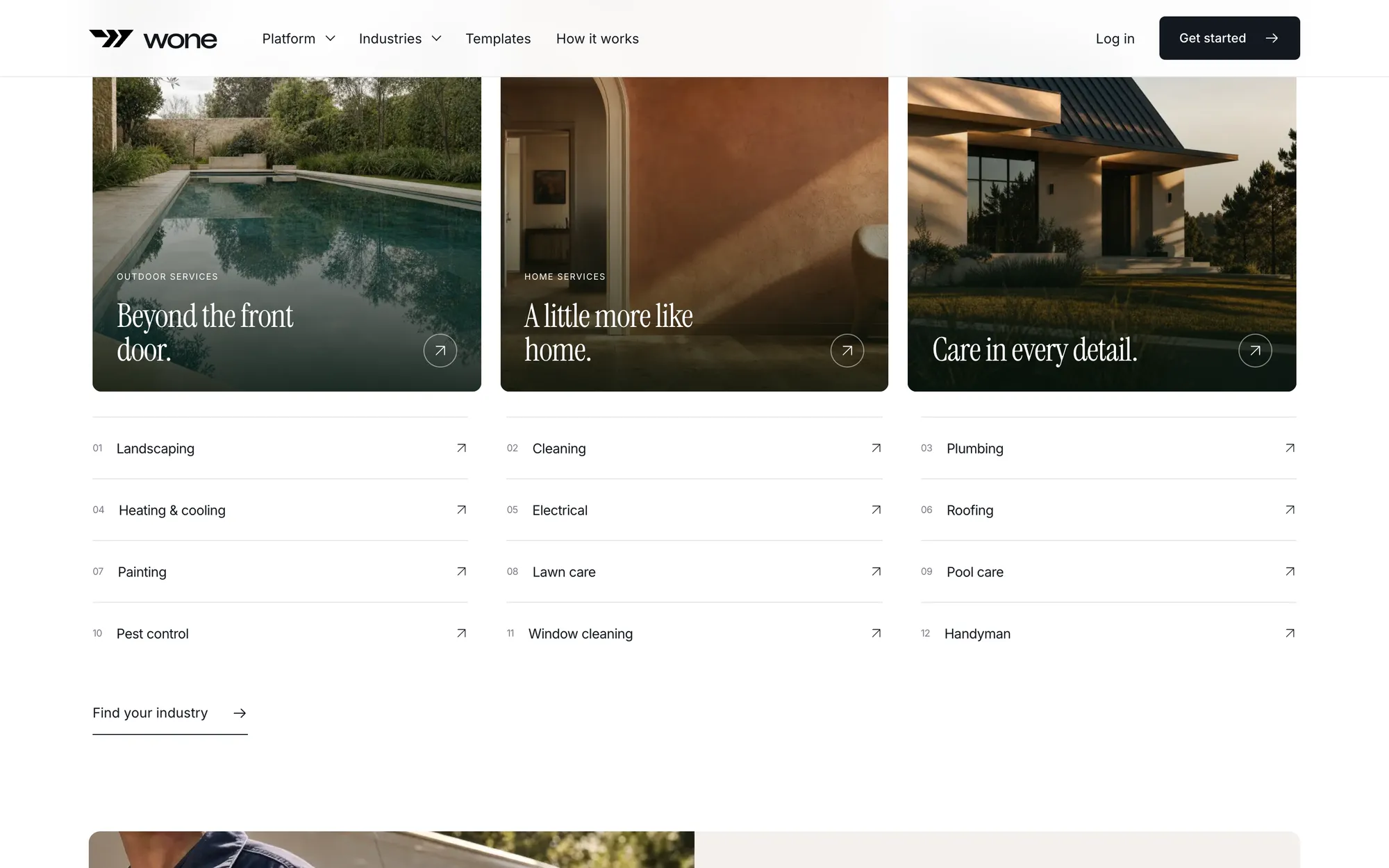Open the Home Services interior image card
The image size is (1389, 868).
[694, 234]
